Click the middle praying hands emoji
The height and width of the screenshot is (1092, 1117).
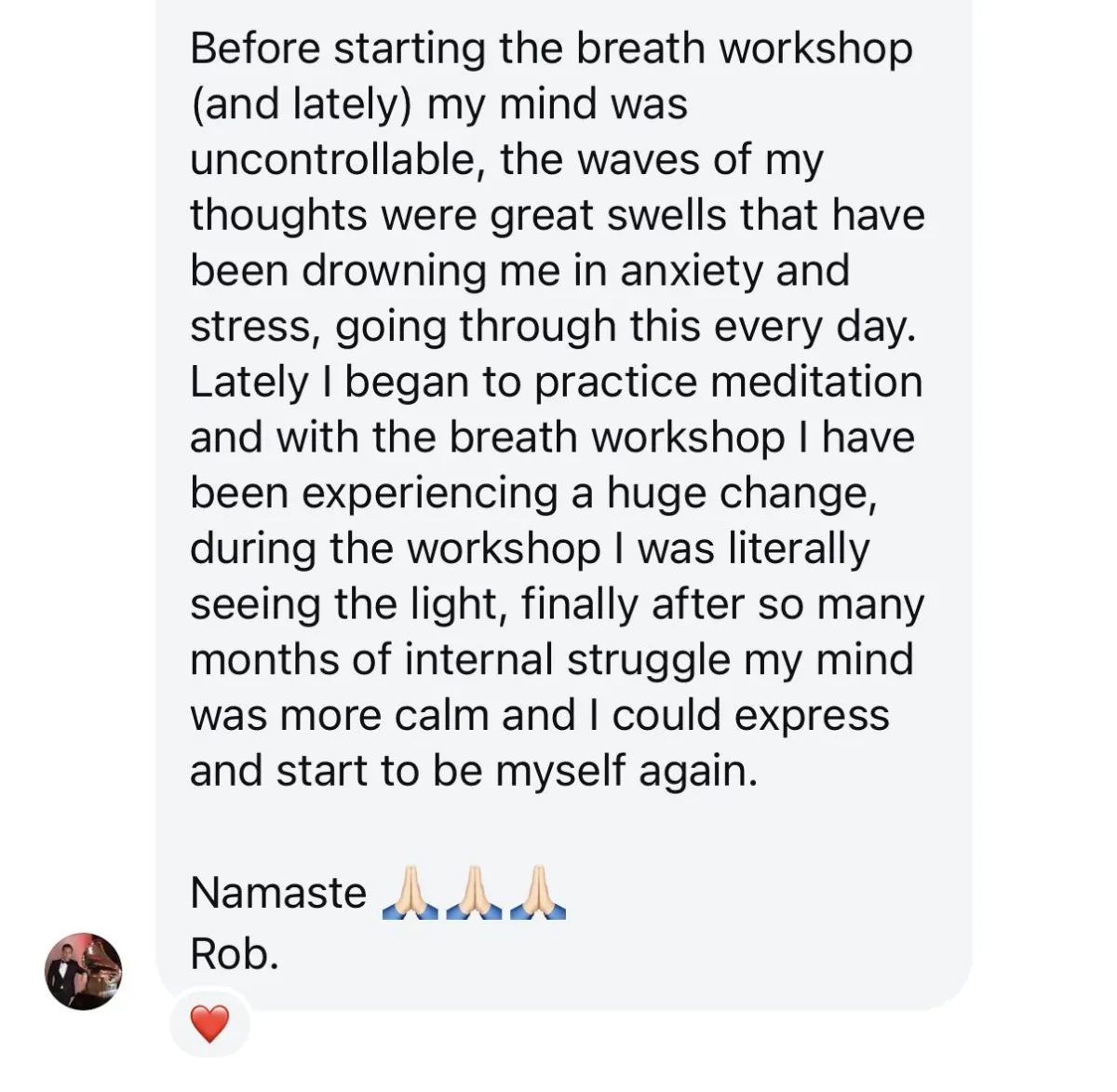475,893
